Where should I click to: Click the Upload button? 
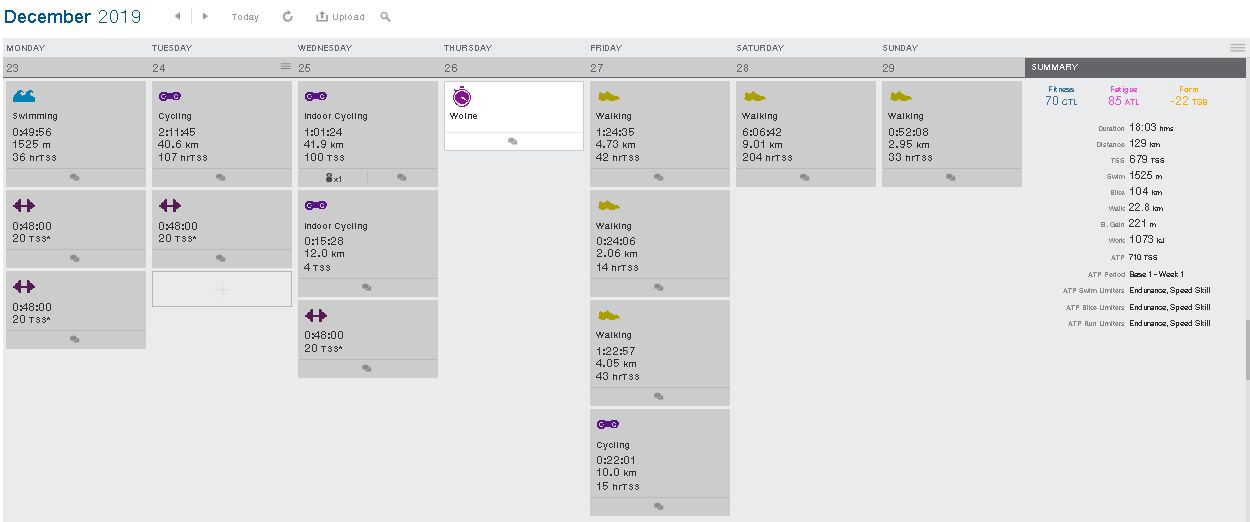[340, 17]
